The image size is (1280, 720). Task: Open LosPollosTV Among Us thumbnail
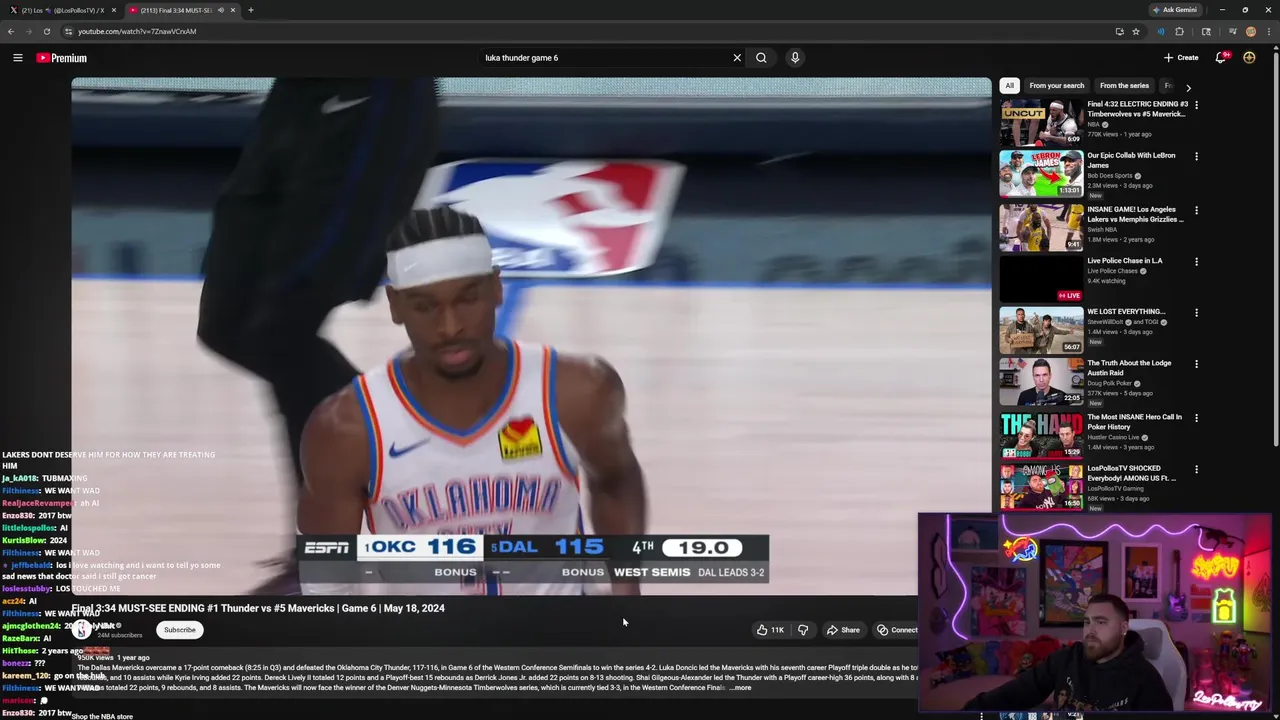pyautogui.click(x=1041, y=487)
